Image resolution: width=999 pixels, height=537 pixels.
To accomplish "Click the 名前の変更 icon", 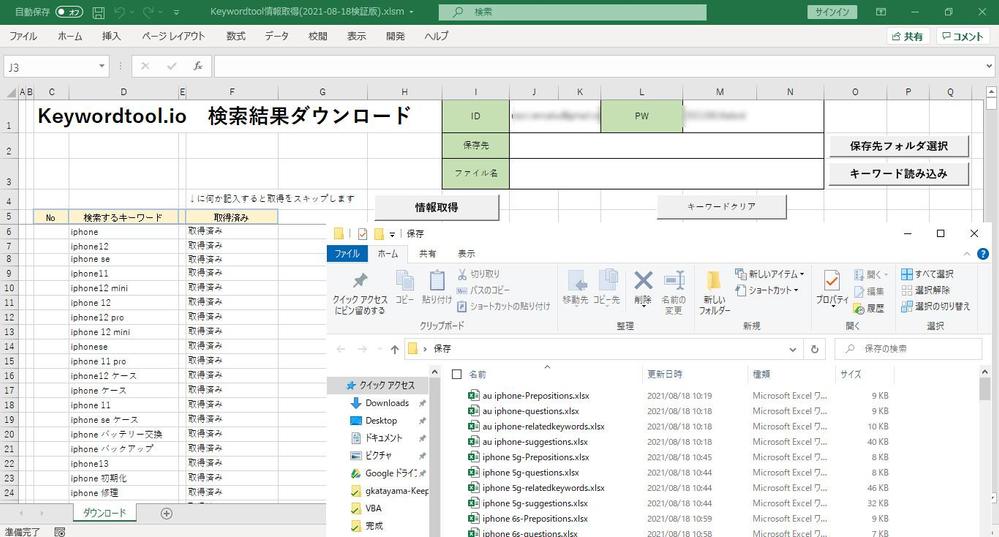I will coord(673,280).
